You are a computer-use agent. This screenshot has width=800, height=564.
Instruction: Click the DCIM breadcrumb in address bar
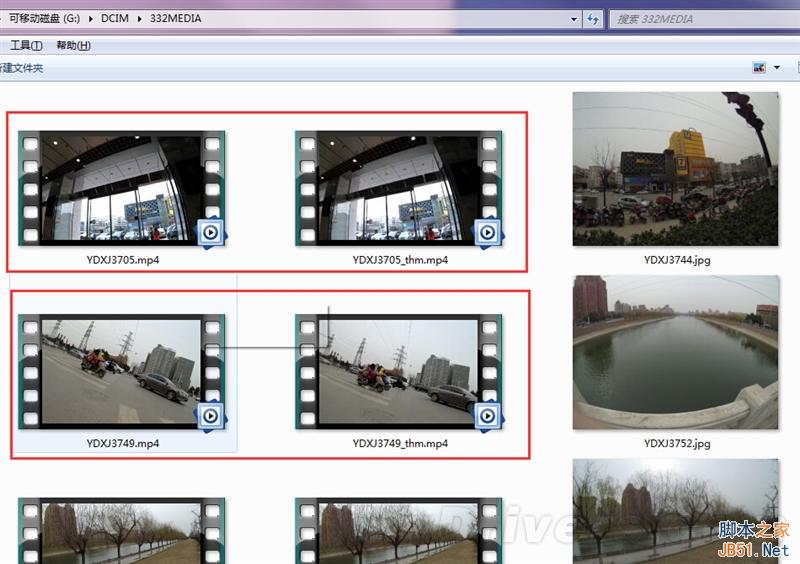pyautogui.click(x=115, y=18)
